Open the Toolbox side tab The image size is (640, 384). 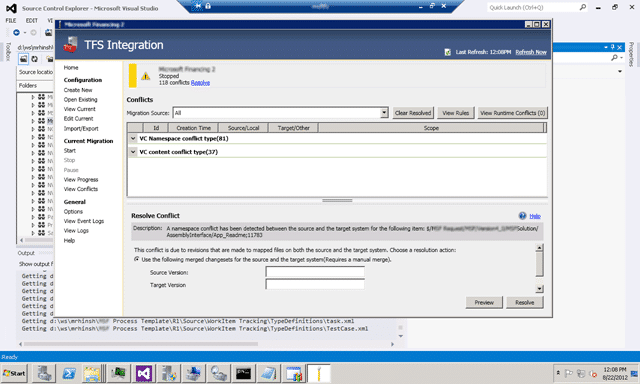(x=7, y=51)
